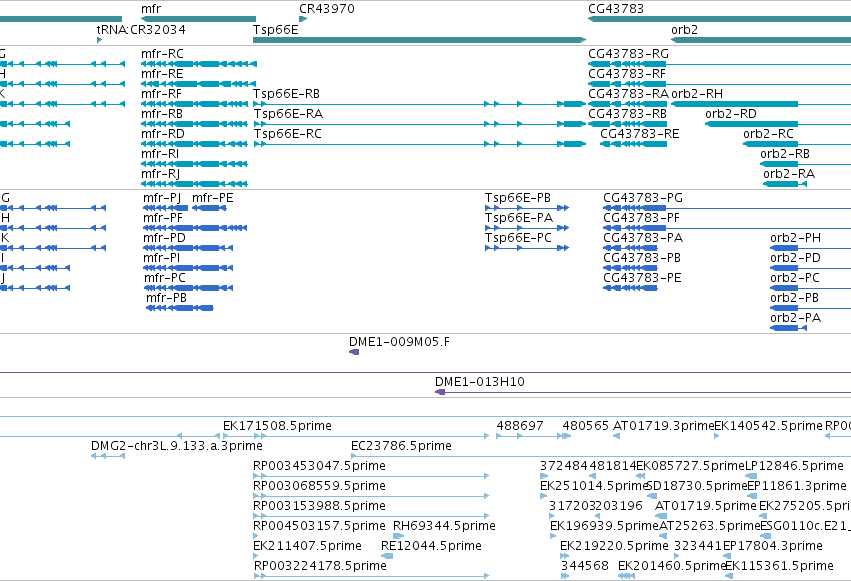Image resolution: width=851 pixels, height=581 pixels.
Task: Click transcript orb2-RA
Action: 785,184
